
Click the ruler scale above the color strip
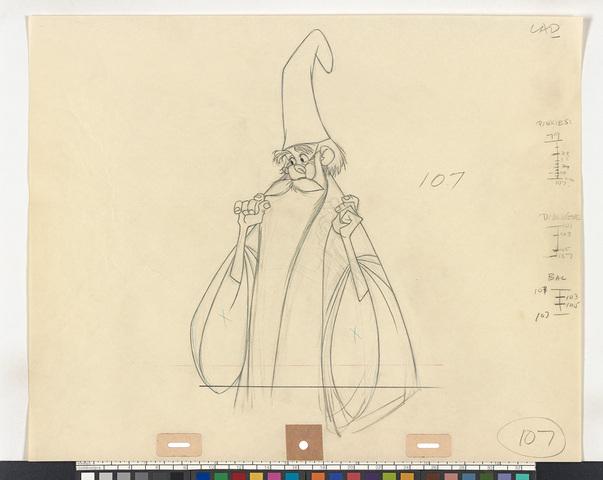tap(300, 465)
